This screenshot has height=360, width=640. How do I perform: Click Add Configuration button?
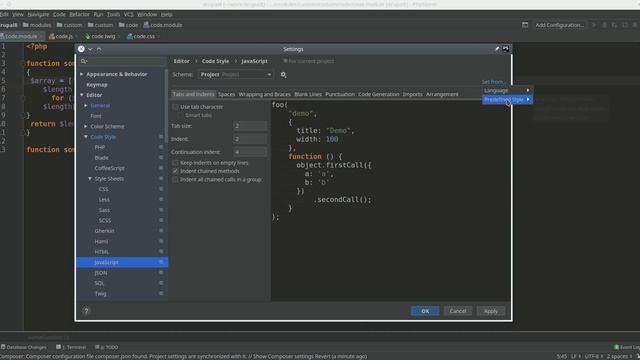click(559, 25)
